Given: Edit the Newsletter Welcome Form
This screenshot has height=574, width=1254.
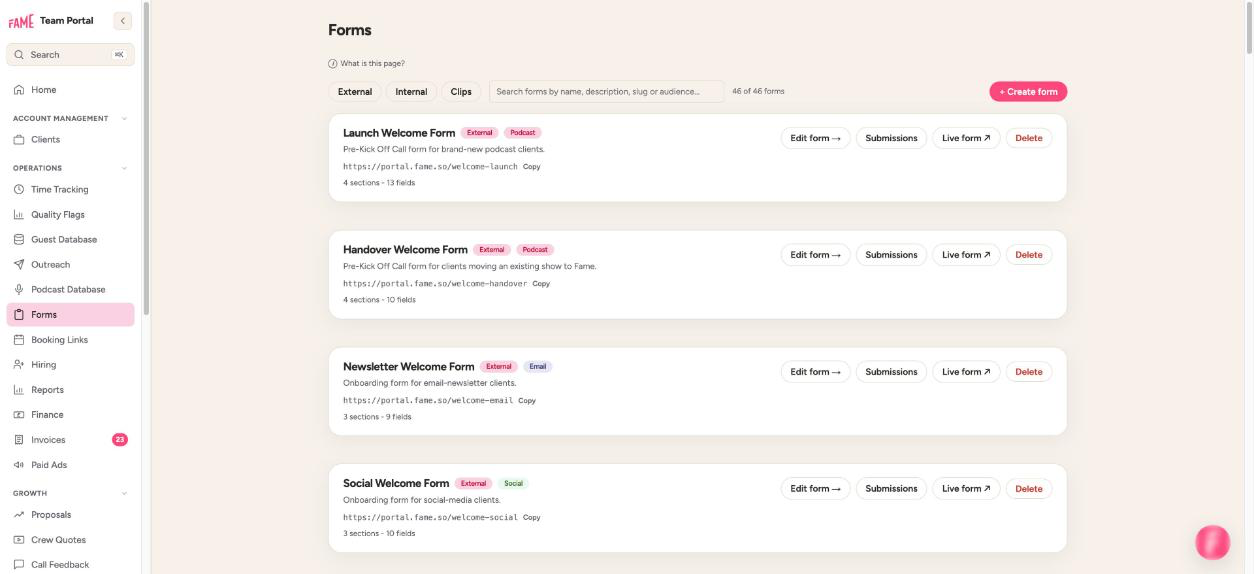Looking at the screenshot, I should 815,372.
